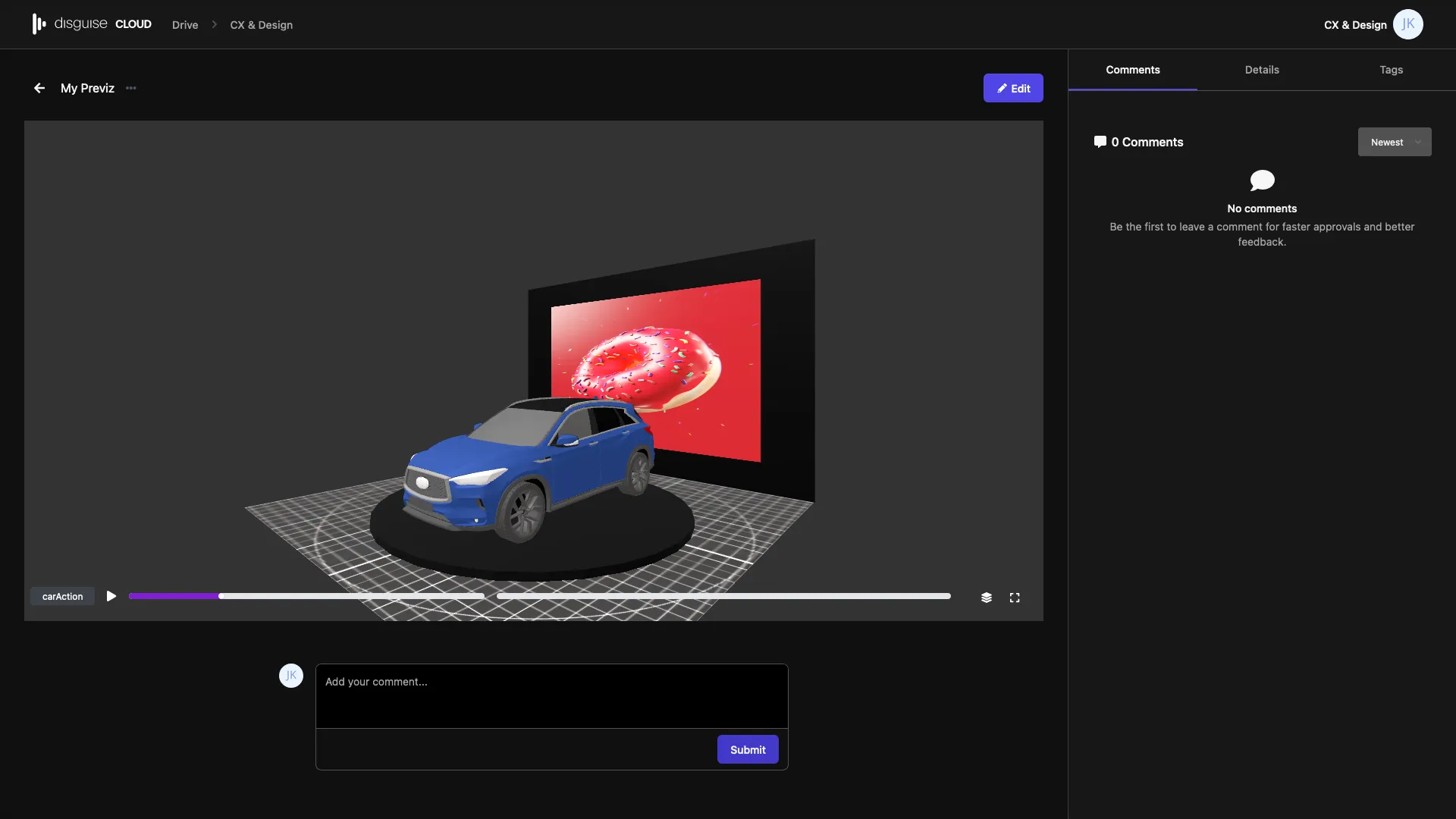Submit your comment
The width and height of the screenshot is (1456, 819).
tap(747, 749)
